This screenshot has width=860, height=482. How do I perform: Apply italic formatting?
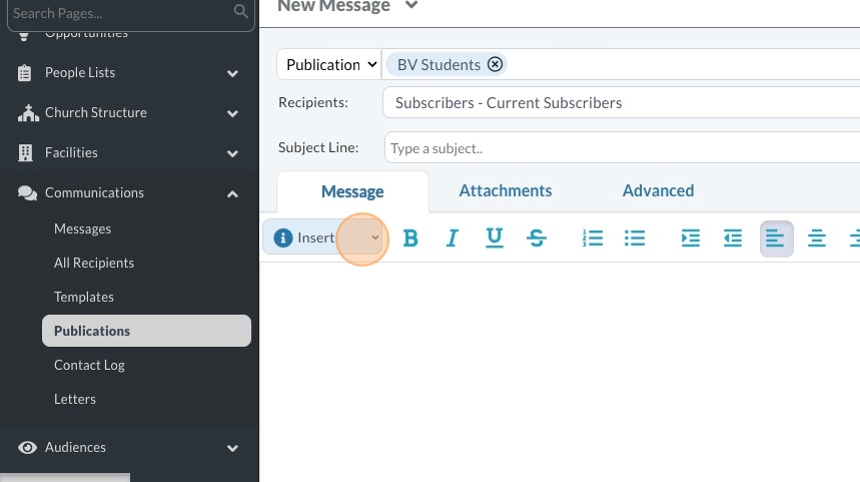point(452,238)
